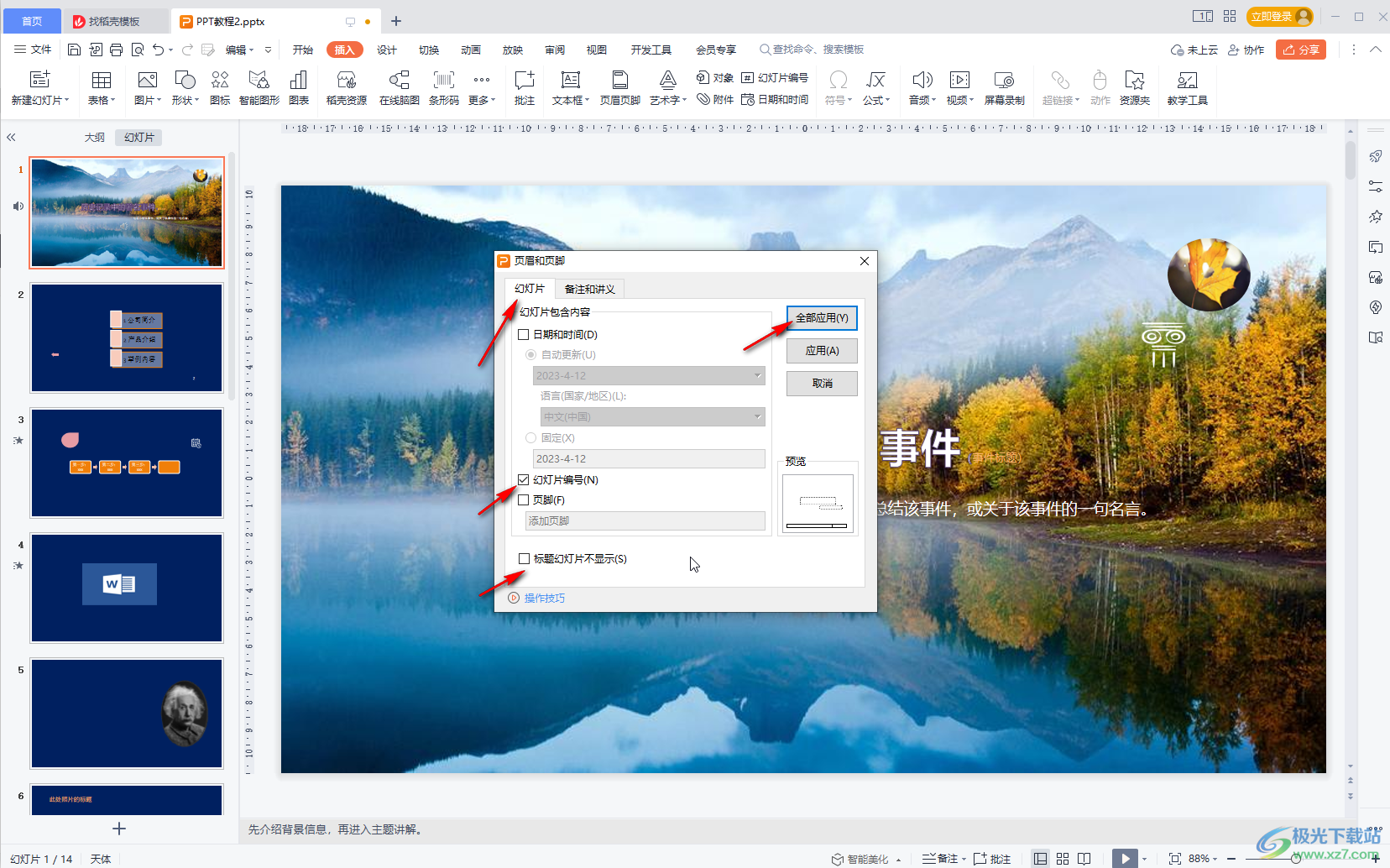Open the 设计 ribbon tab
This screenshot has height=868, width=1390.
point(387,50)
